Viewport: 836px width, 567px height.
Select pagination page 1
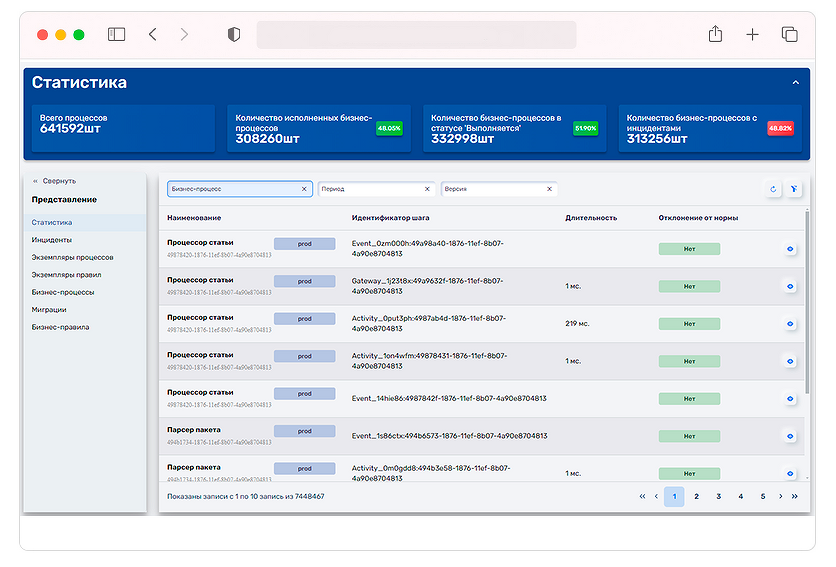(674, 497)
